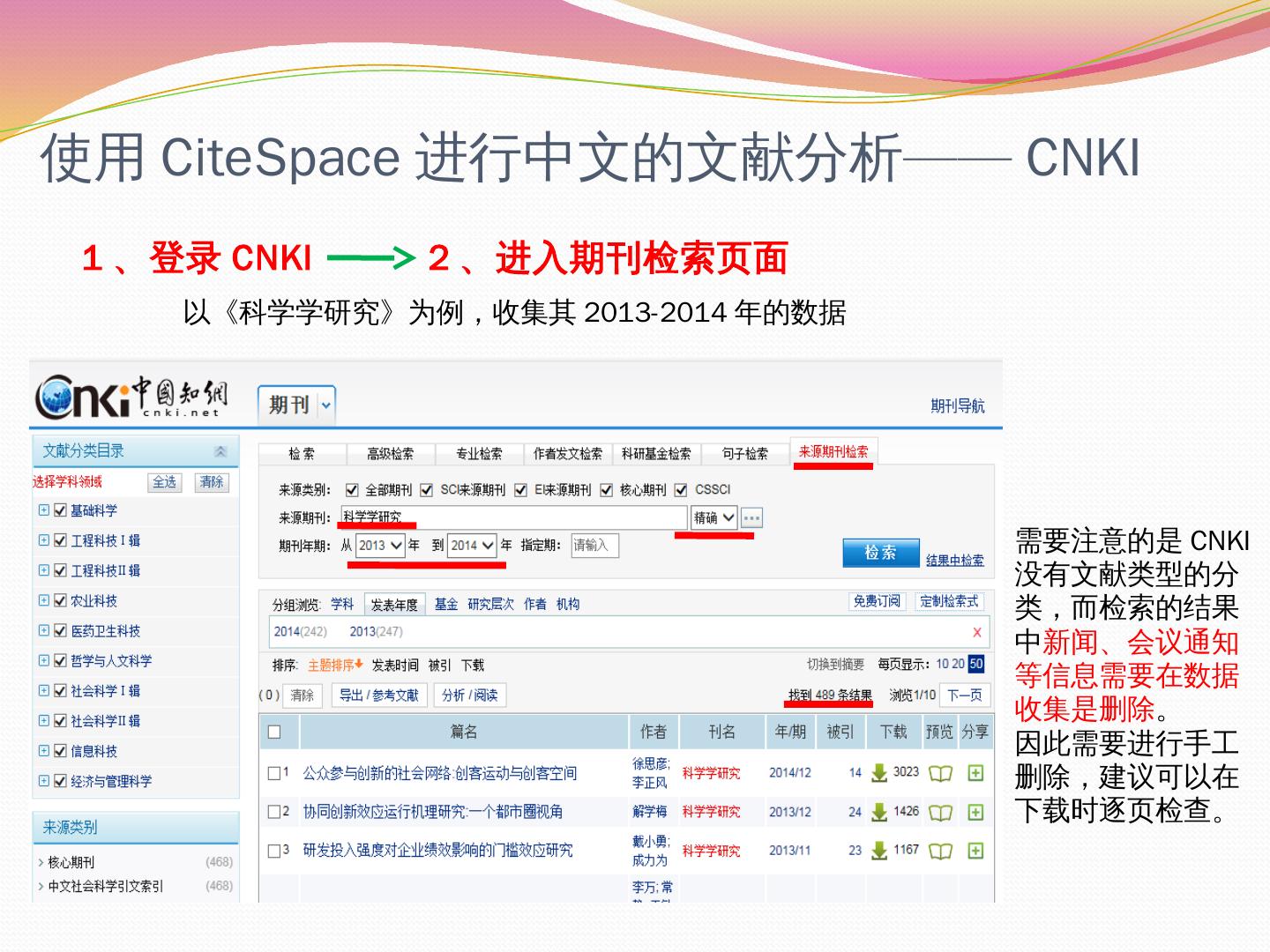1270x952 pixels.
Task: Click the share plus icon for row 1
Action: [975, 773]
